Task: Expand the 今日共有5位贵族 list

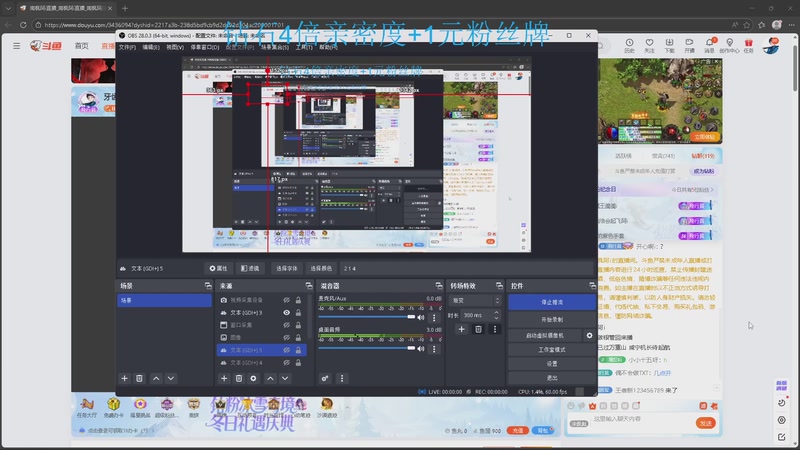Action: pos(692,190)
